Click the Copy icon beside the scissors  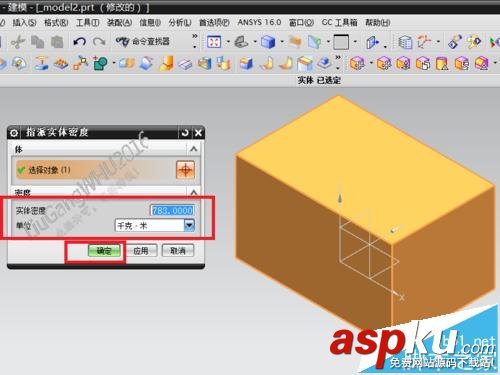pos(37,42)
